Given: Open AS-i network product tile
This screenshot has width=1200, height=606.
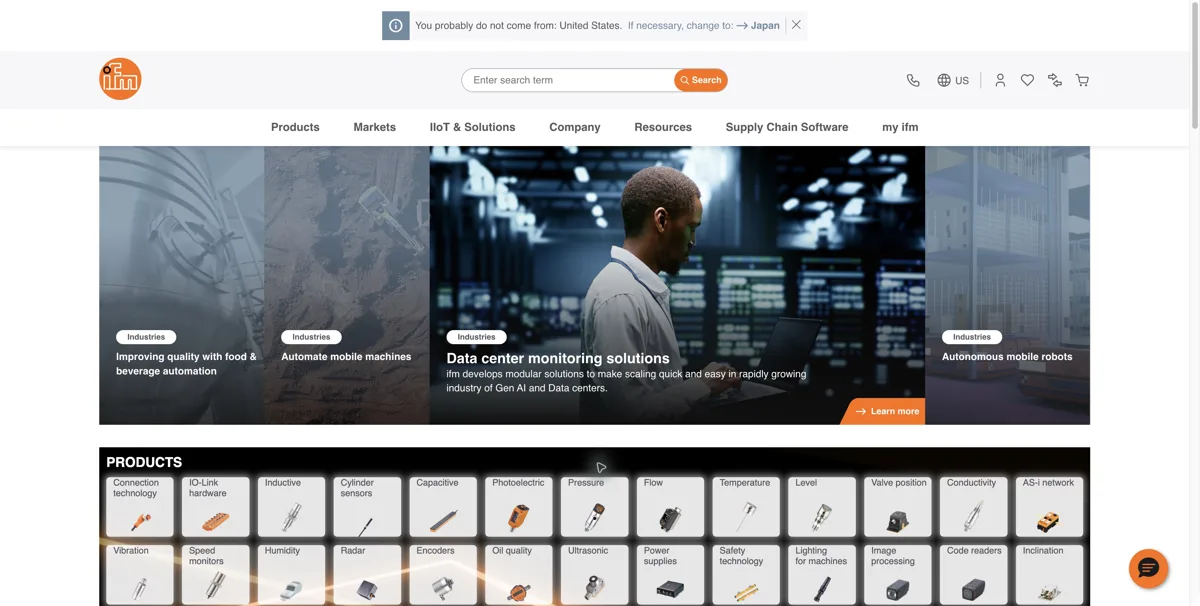Looking at the screenshot, I should click(1049, 506).
